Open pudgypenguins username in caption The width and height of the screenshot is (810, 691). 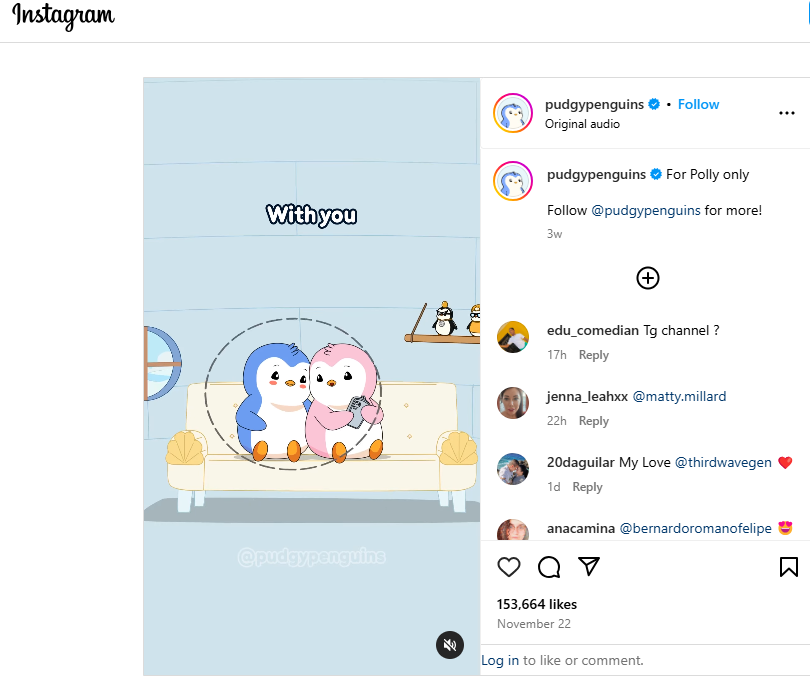point(597,175)
